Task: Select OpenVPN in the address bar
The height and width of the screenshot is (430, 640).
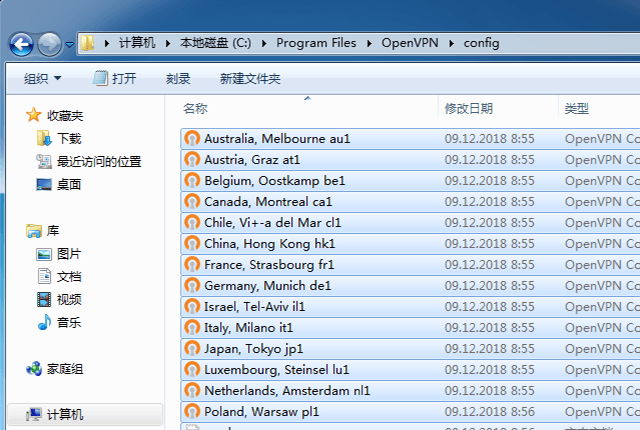Action: [410, 43]
